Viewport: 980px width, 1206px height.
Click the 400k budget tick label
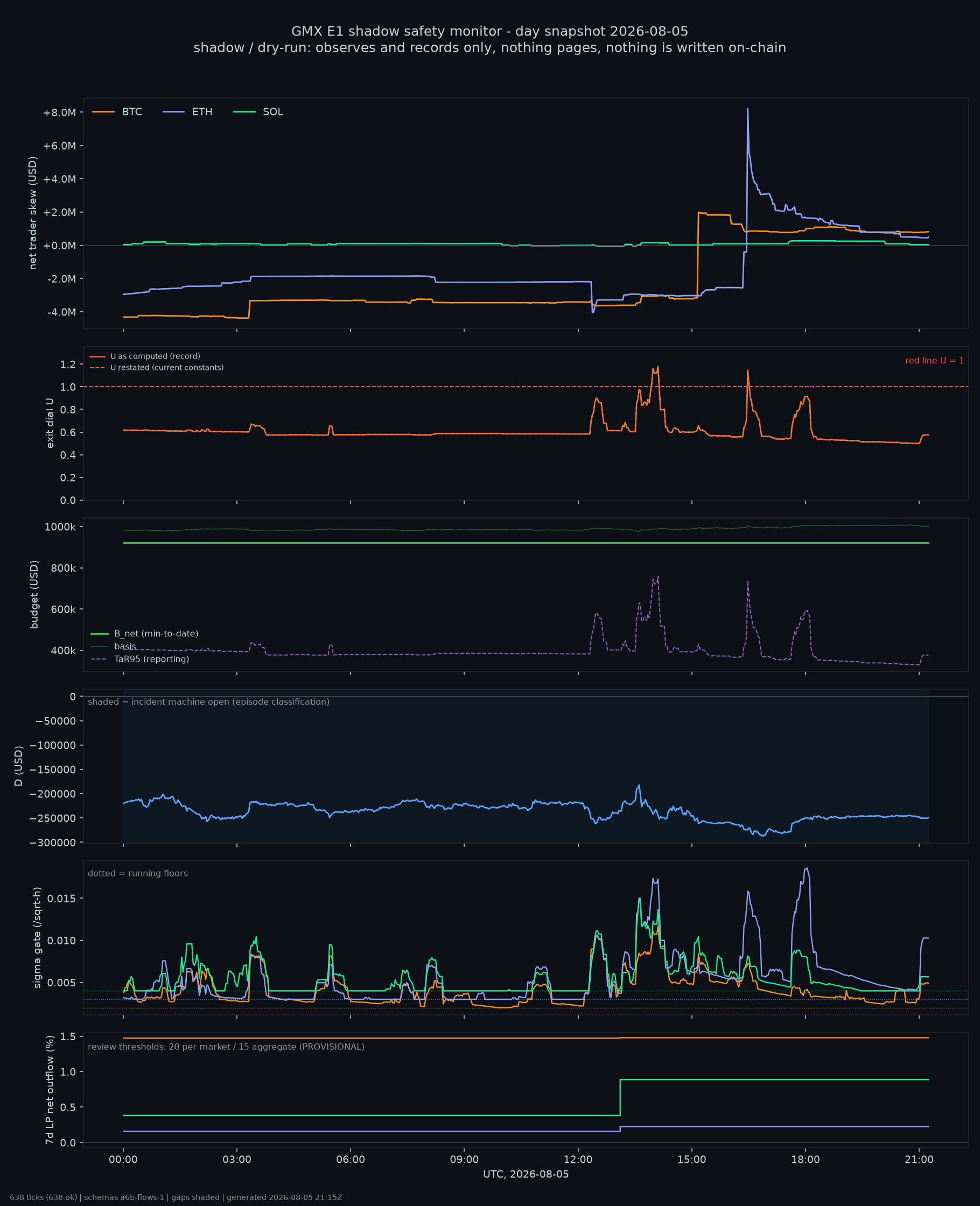[63, 651]
